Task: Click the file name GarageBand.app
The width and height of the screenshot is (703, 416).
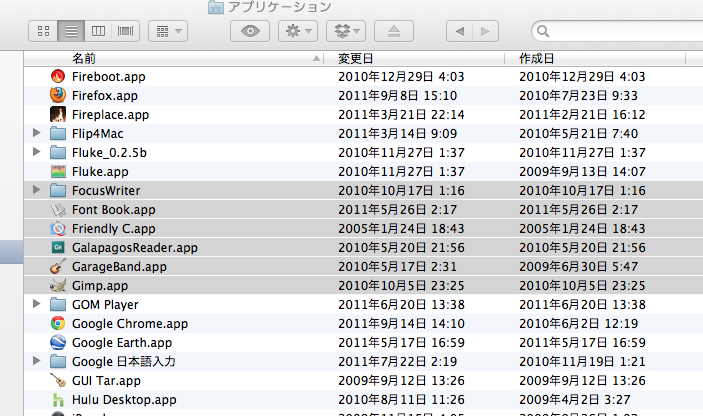Action: [119, 267]
